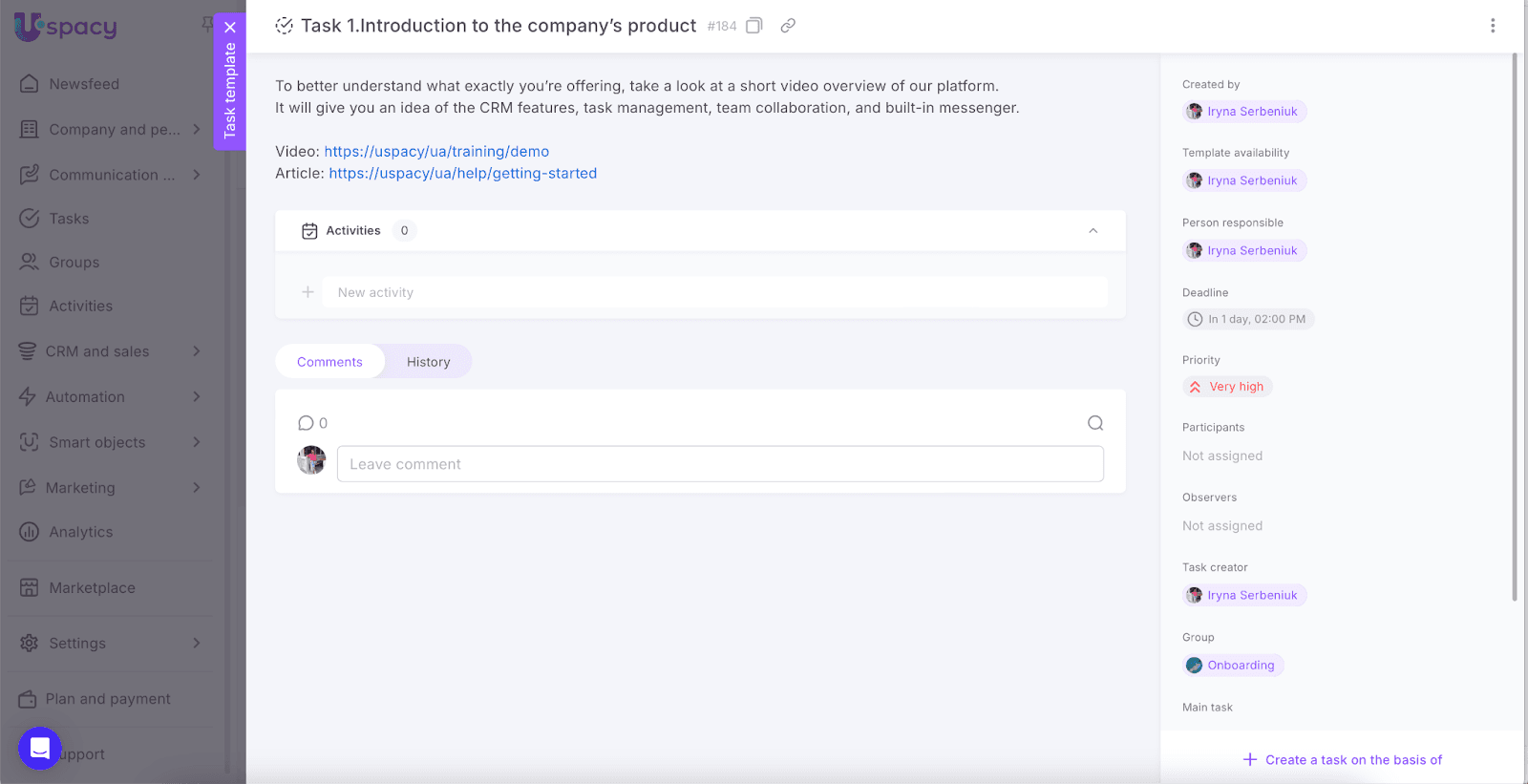This screenshot has width=1528, height=784.
Task: Switch to the History tab
Action: (428, 362)
